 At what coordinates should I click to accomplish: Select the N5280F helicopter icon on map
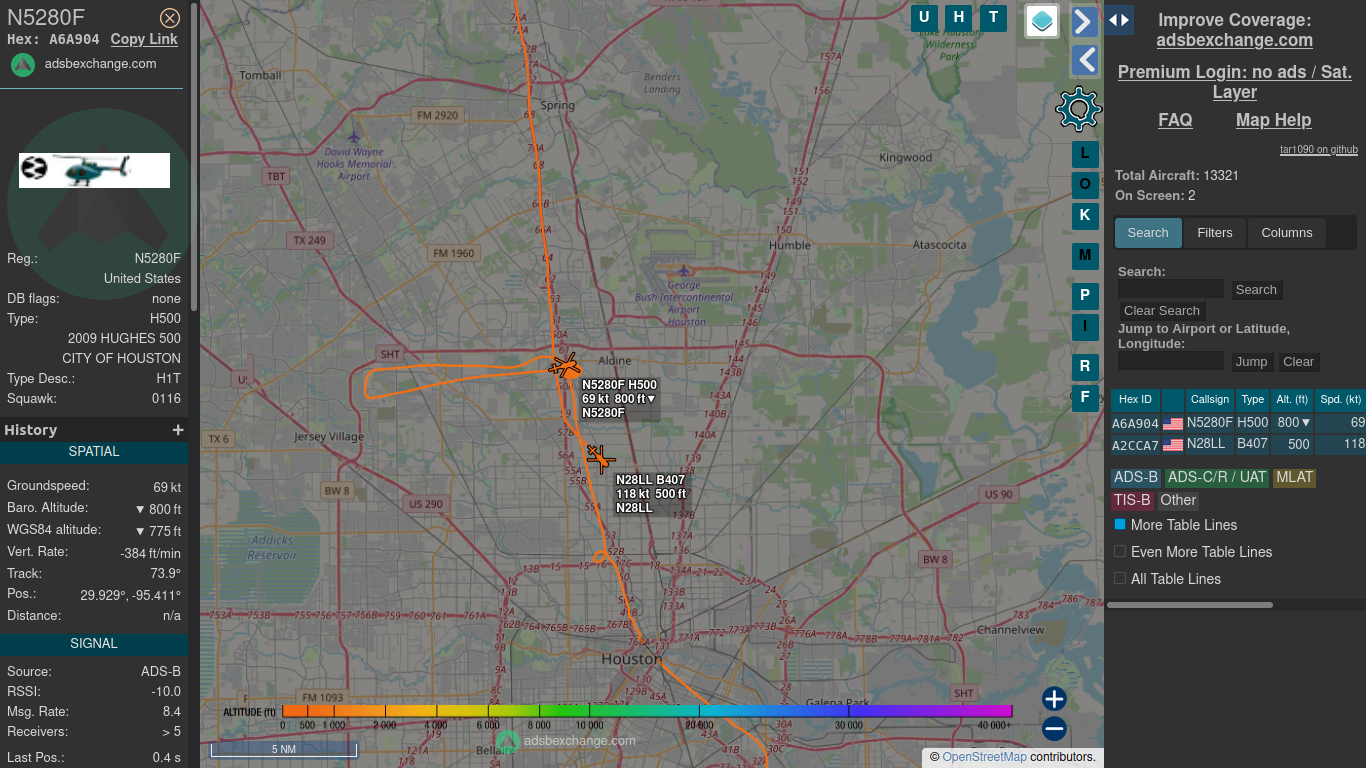[564, 366]
